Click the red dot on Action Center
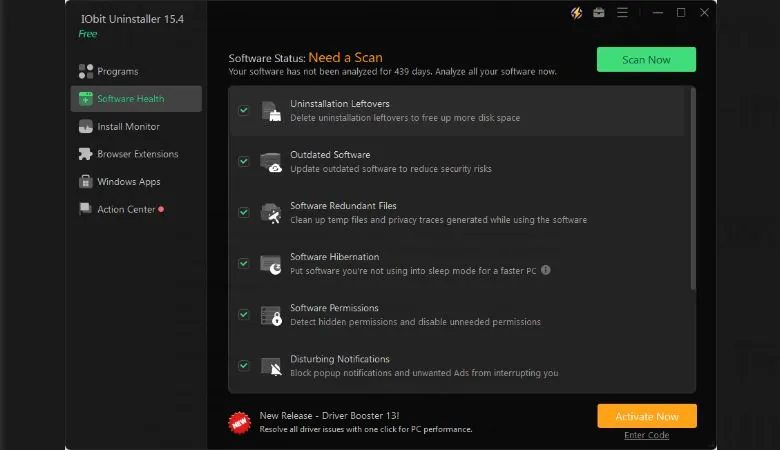The image size is (780, 450). tap(161, 209)
